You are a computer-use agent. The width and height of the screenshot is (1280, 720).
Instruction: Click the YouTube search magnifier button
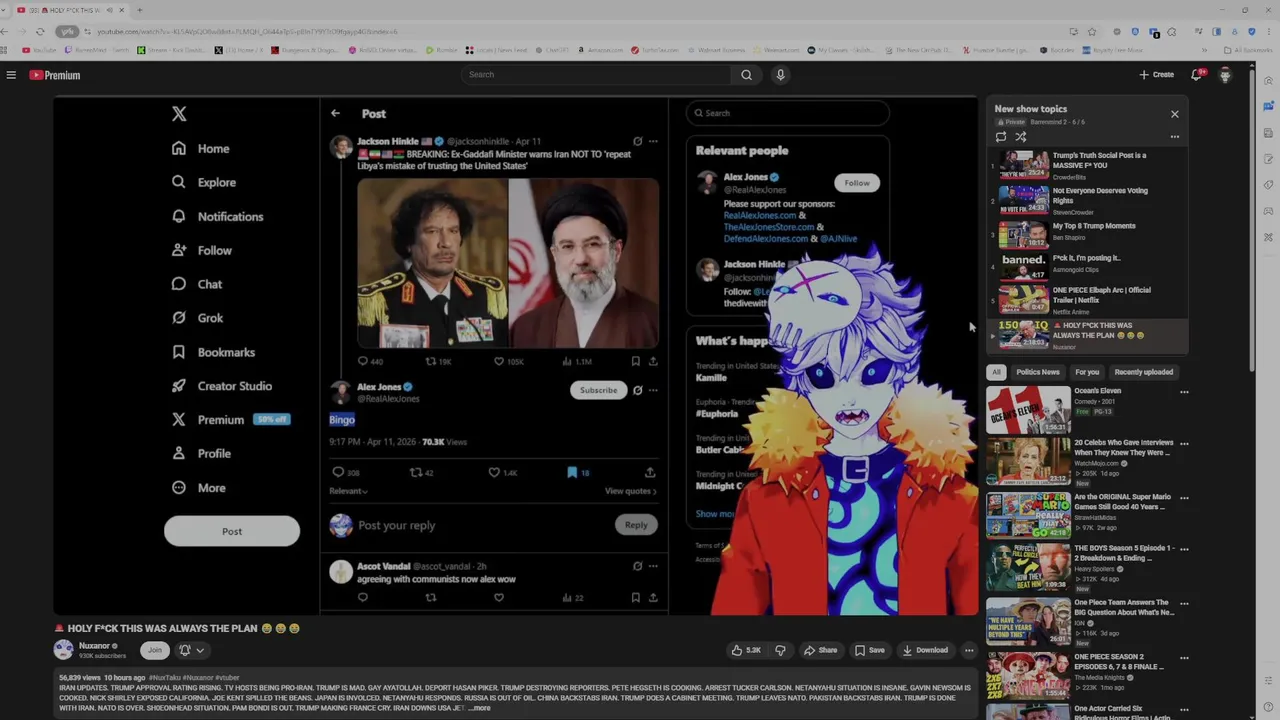[x=746, y=75]
